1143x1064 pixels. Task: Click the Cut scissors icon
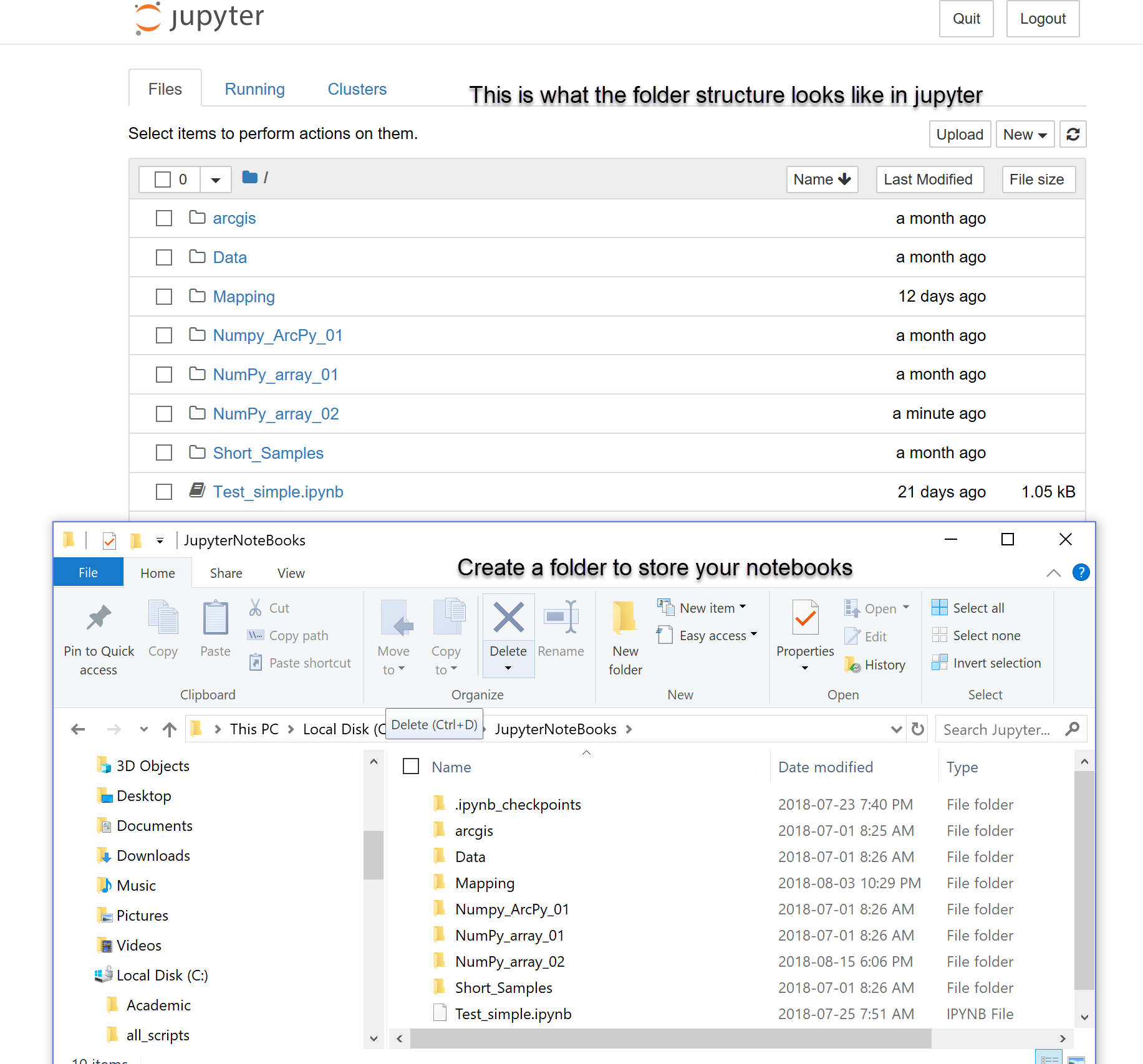click(255, 608)
